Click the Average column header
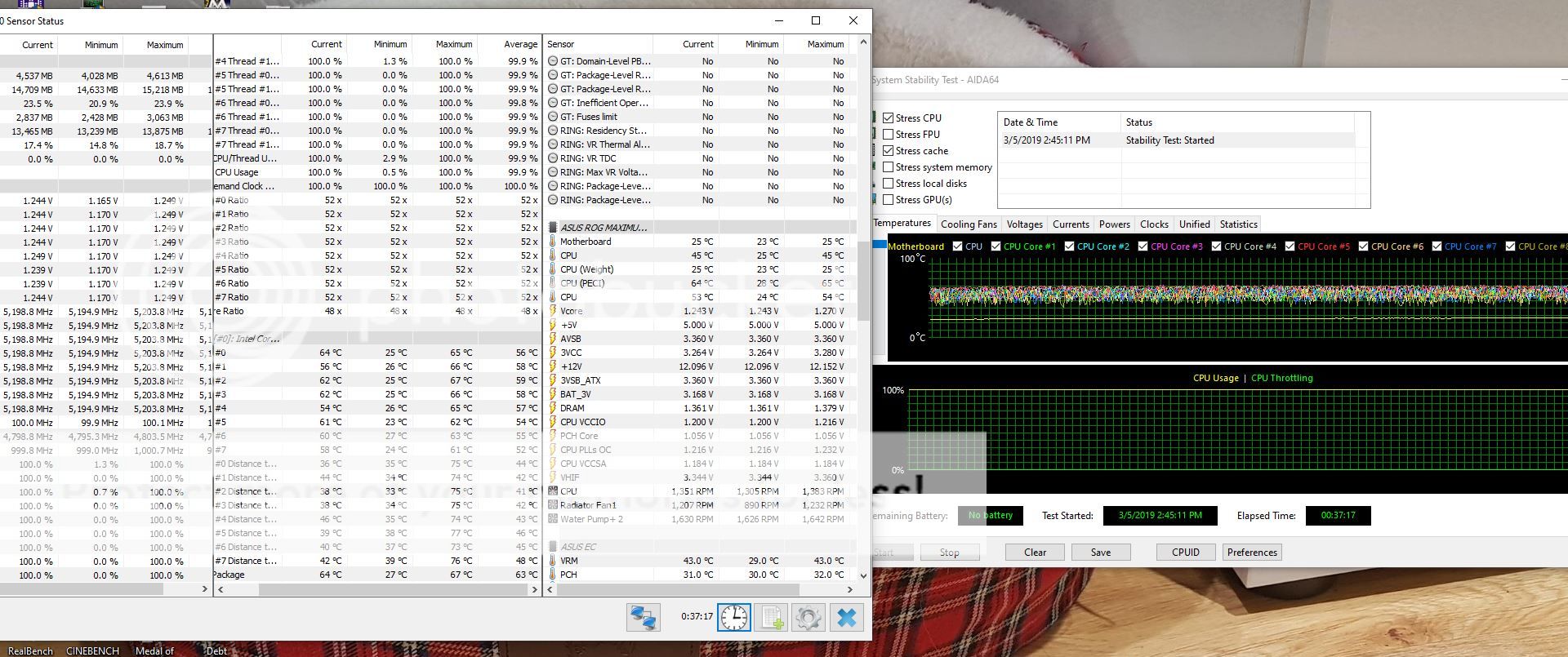The height and width of the screenshot is (657, 1568). [x=510, y=44]
